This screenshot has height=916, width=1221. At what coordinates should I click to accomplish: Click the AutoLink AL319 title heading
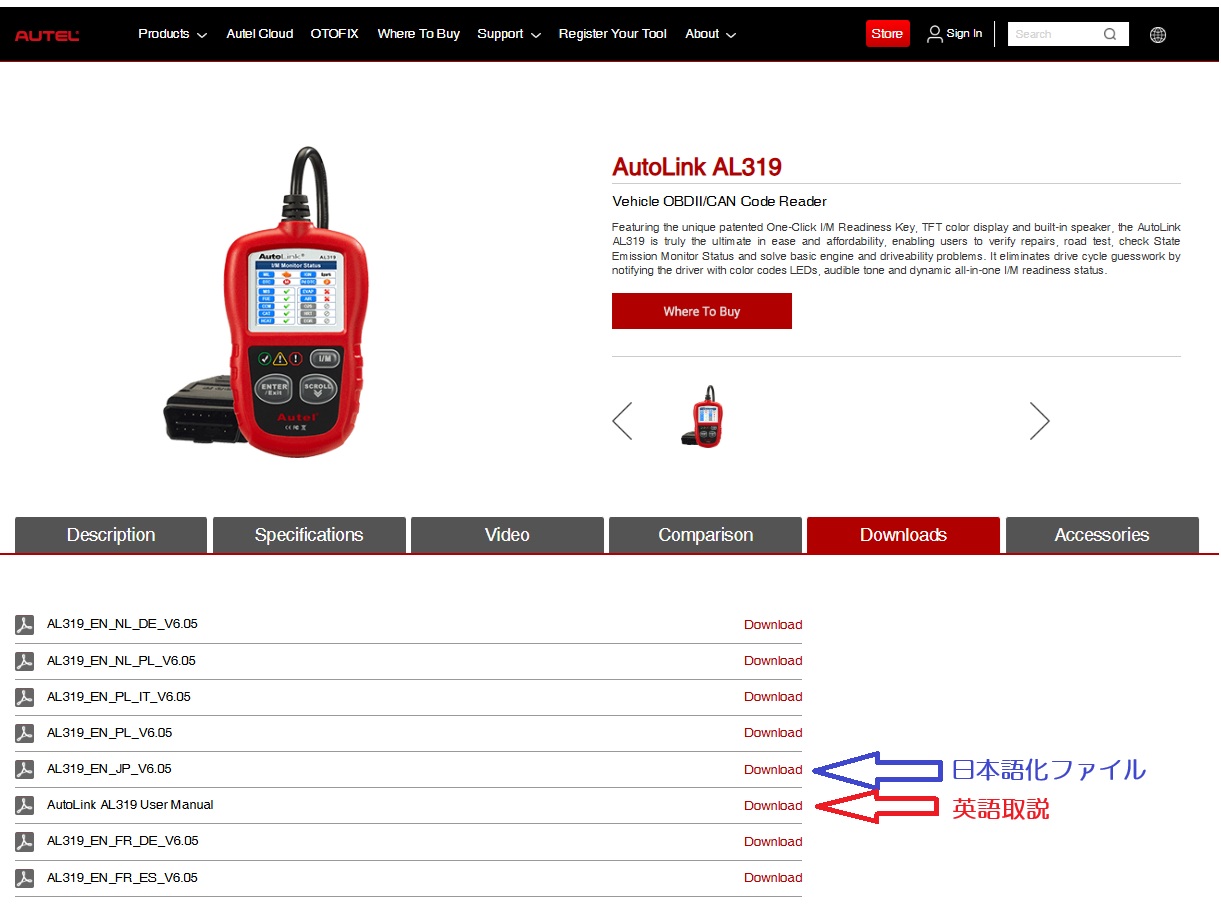[x=697, y=167]
